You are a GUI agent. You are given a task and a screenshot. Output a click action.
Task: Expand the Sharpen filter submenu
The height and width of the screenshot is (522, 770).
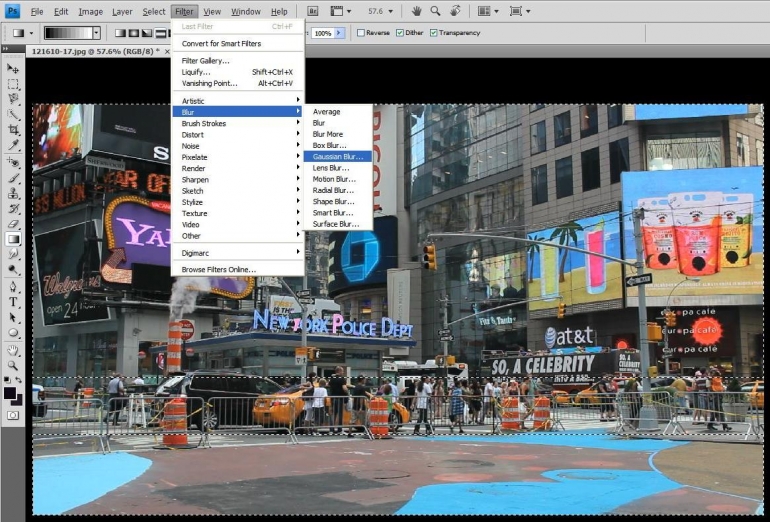pyautogui.click(x=238, y=180)
